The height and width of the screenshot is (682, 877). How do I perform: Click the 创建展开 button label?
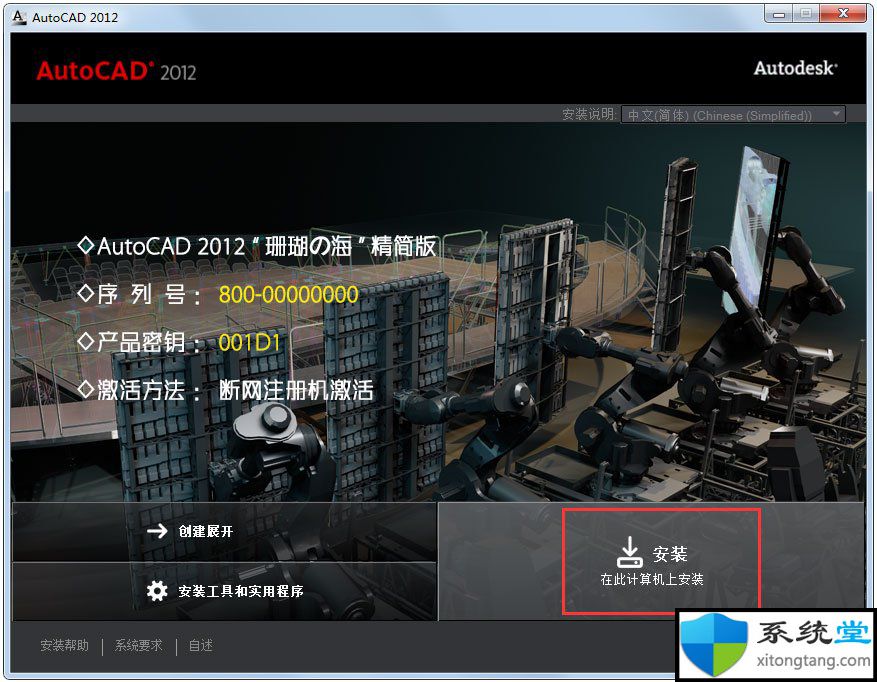(206, 531)
